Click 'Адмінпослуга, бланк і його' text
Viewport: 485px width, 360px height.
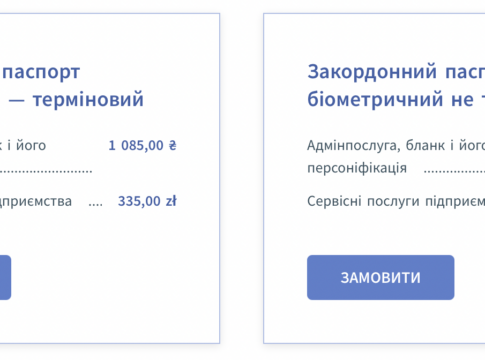click(x=396, y=146)
